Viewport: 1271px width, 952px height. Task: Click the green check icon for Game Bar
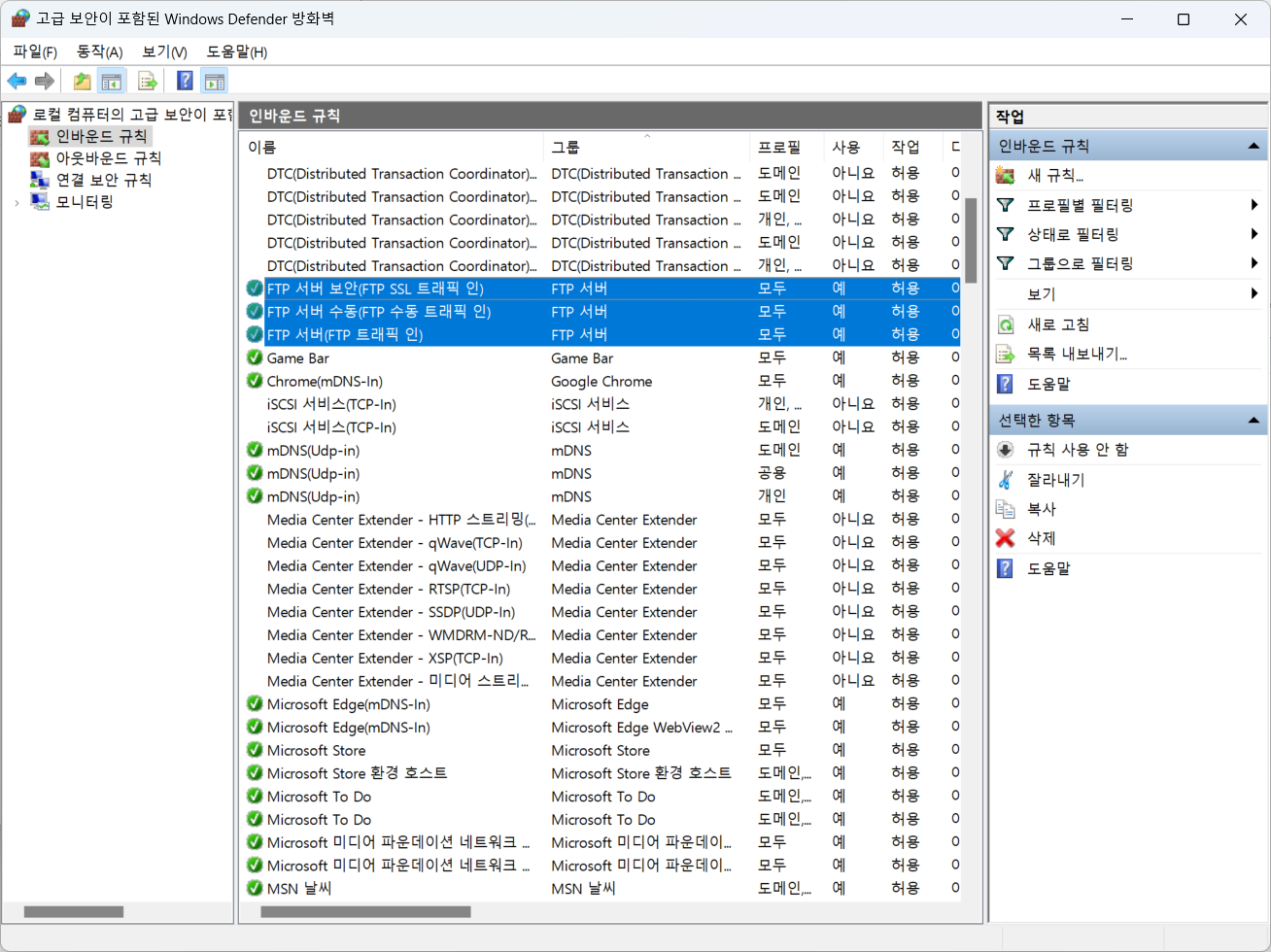(255, 357)
